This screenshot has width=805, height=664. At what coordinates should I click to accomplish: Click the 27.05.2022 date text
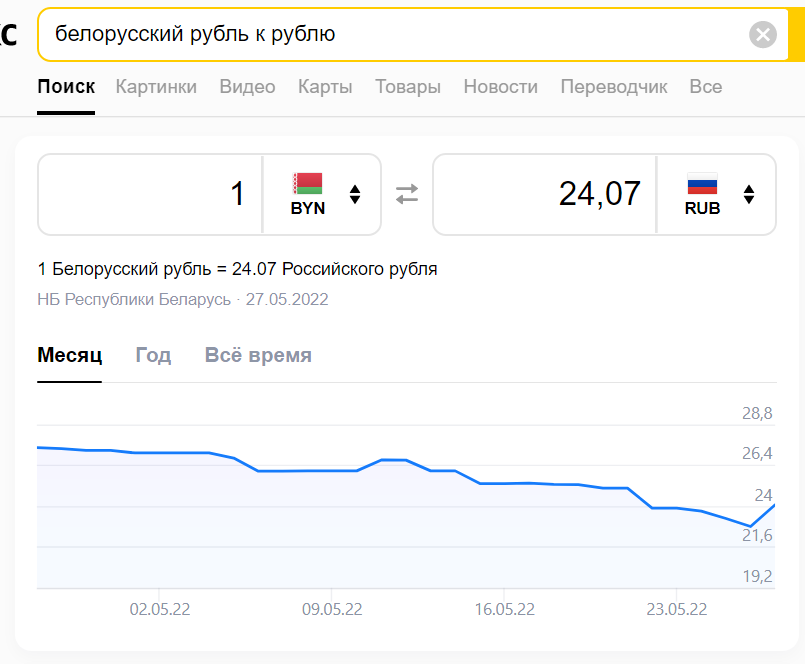287,299
